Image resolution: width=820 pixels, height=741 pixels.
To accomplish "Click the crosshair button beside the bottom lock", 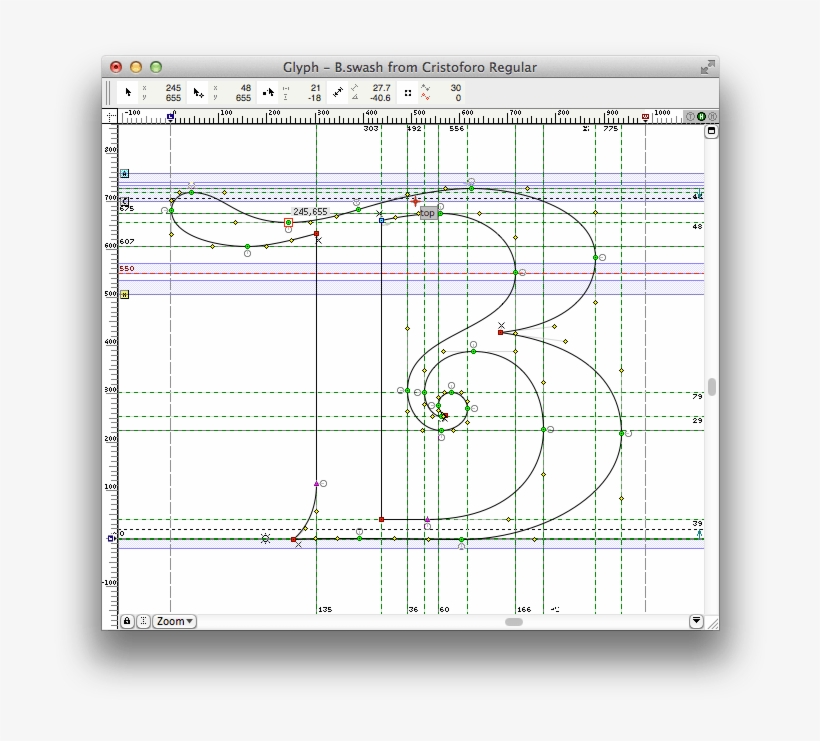I will point(143,621).
